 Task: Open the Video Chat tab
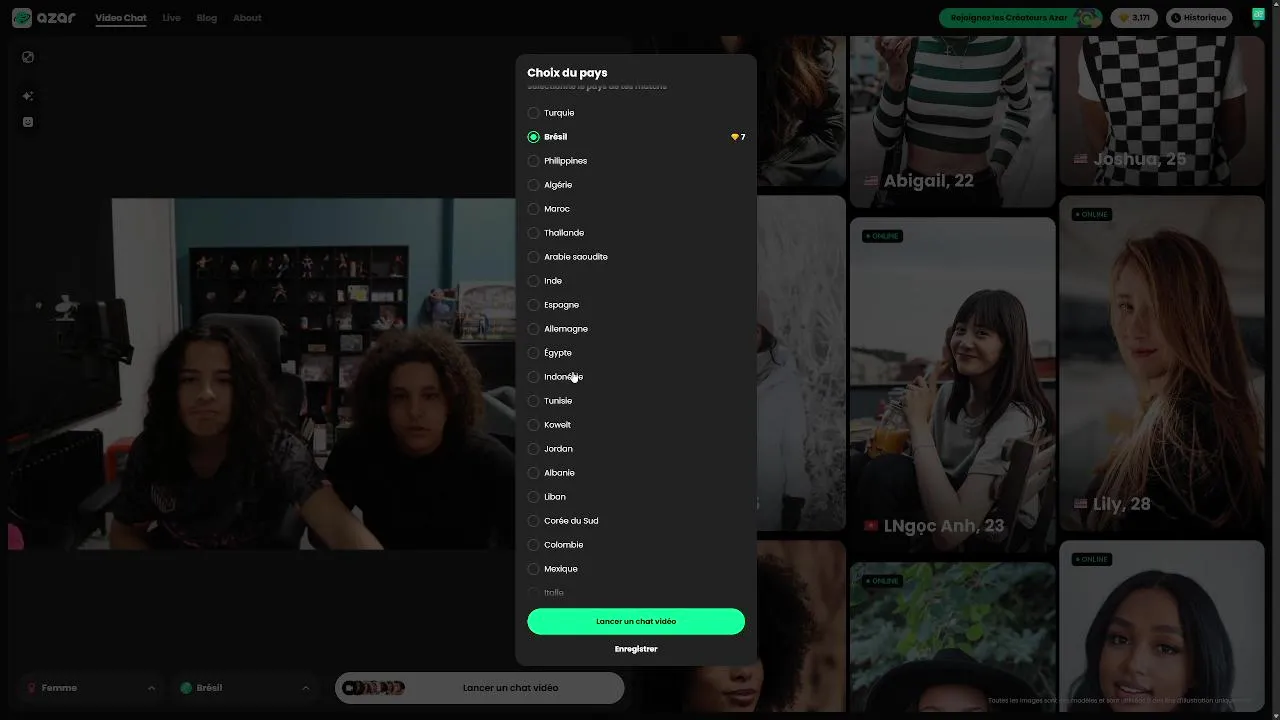click(121, 18)
